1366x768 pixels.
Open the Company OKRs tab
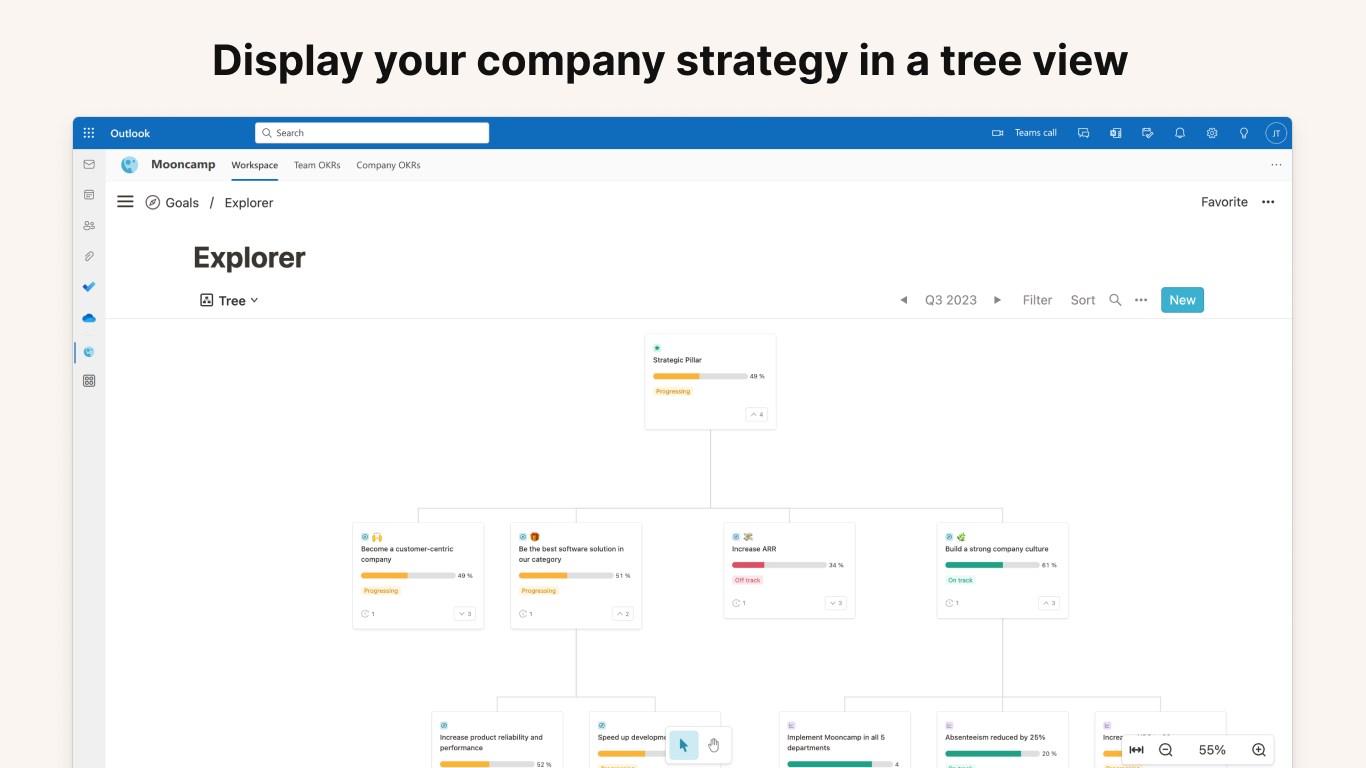pos(388,165)
